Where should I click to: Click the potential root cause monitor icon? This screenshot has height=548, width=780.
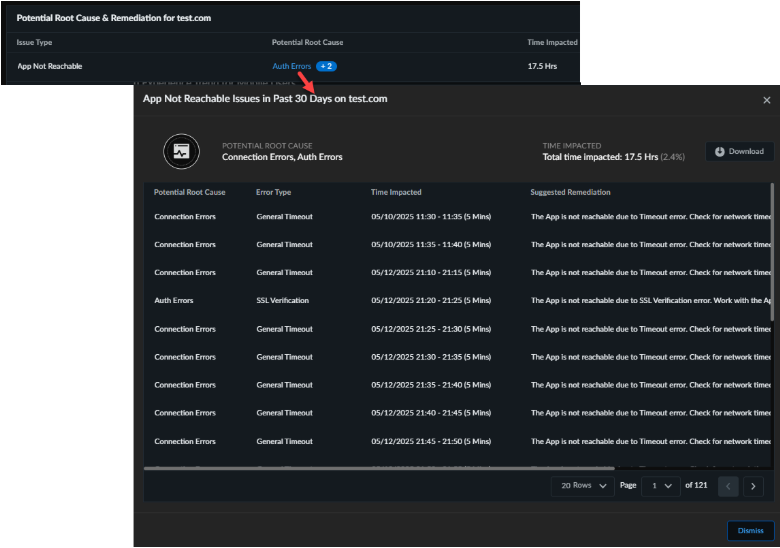(x=181, y=151)
